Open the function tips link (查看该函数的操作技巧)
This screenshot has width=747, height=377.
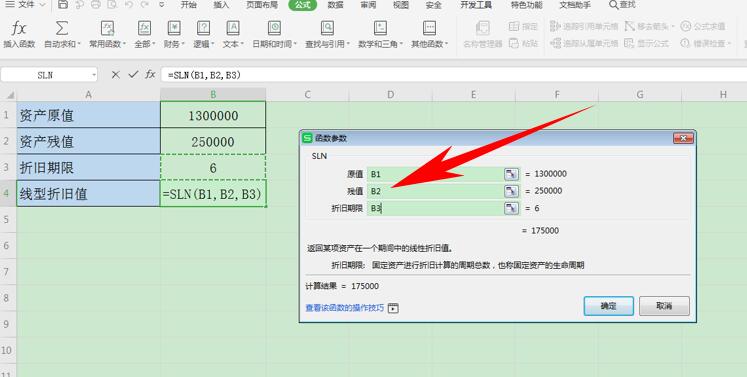click(x=344, y=308)
